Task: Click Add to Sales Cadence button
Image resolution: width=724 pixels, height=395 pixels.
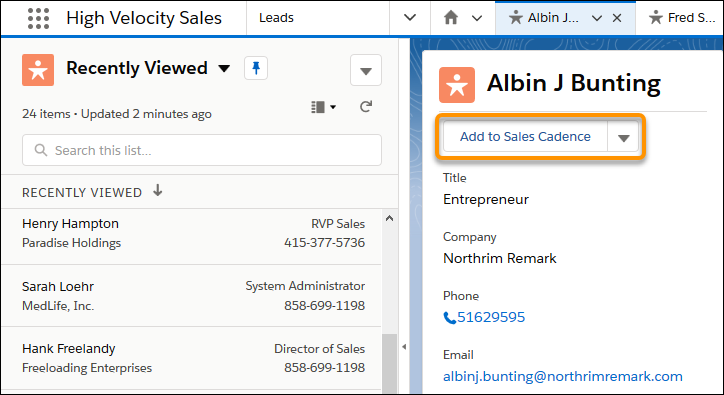Action: pyautogui.click(x=525, y=137)
